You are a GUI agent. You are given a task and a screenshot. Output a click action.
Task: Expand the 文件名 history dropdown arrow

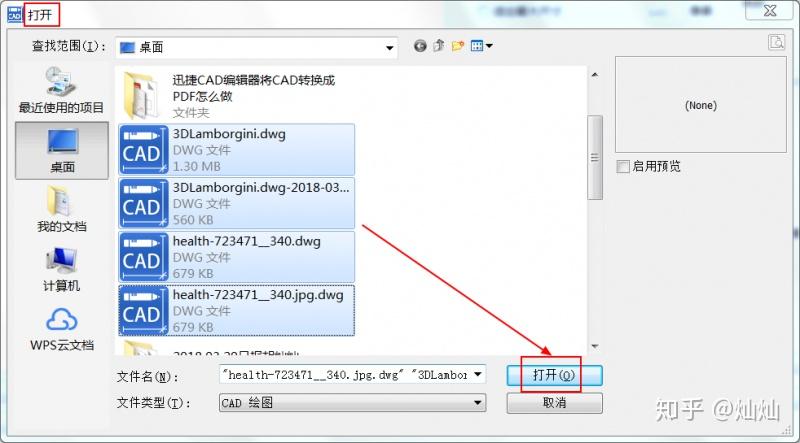coord(478,375)
